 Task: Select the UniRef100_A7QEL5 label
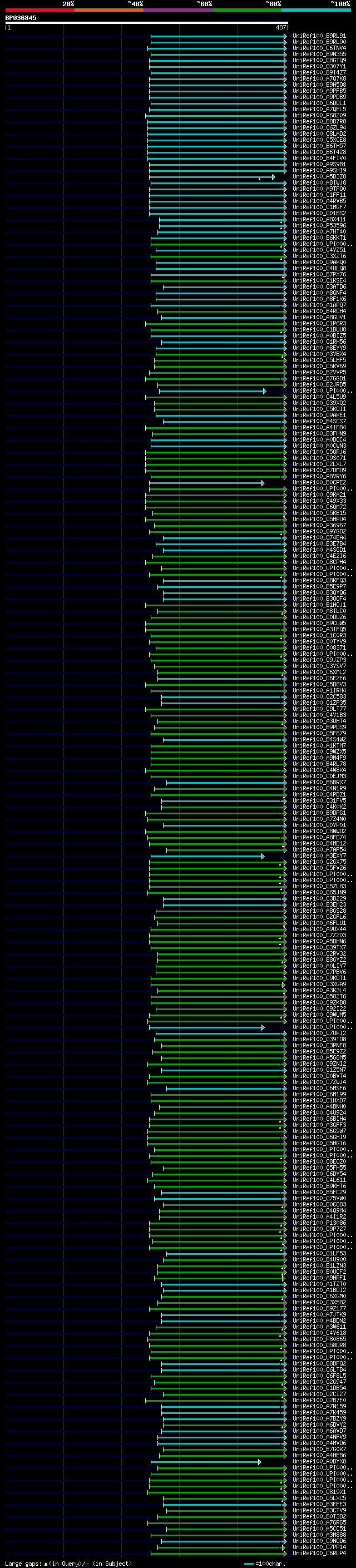319,109
